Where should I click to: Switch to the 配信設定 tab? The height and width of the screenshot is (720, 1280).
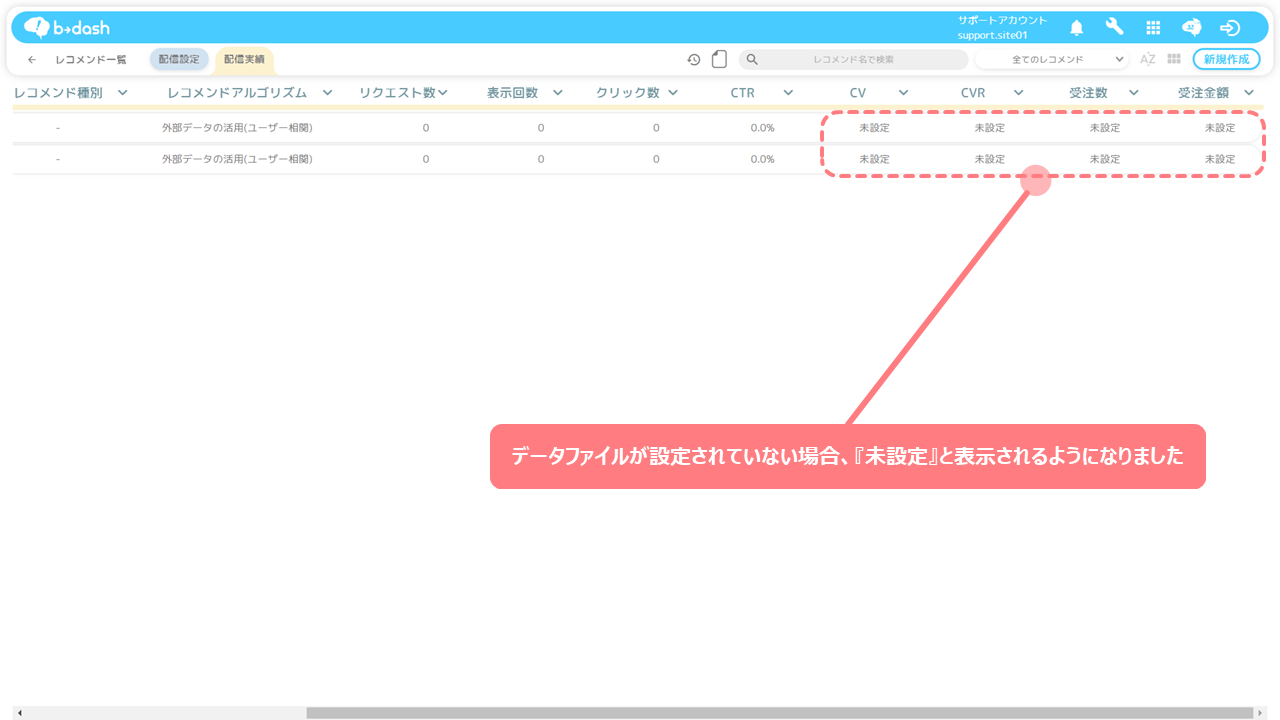point(179,59)
